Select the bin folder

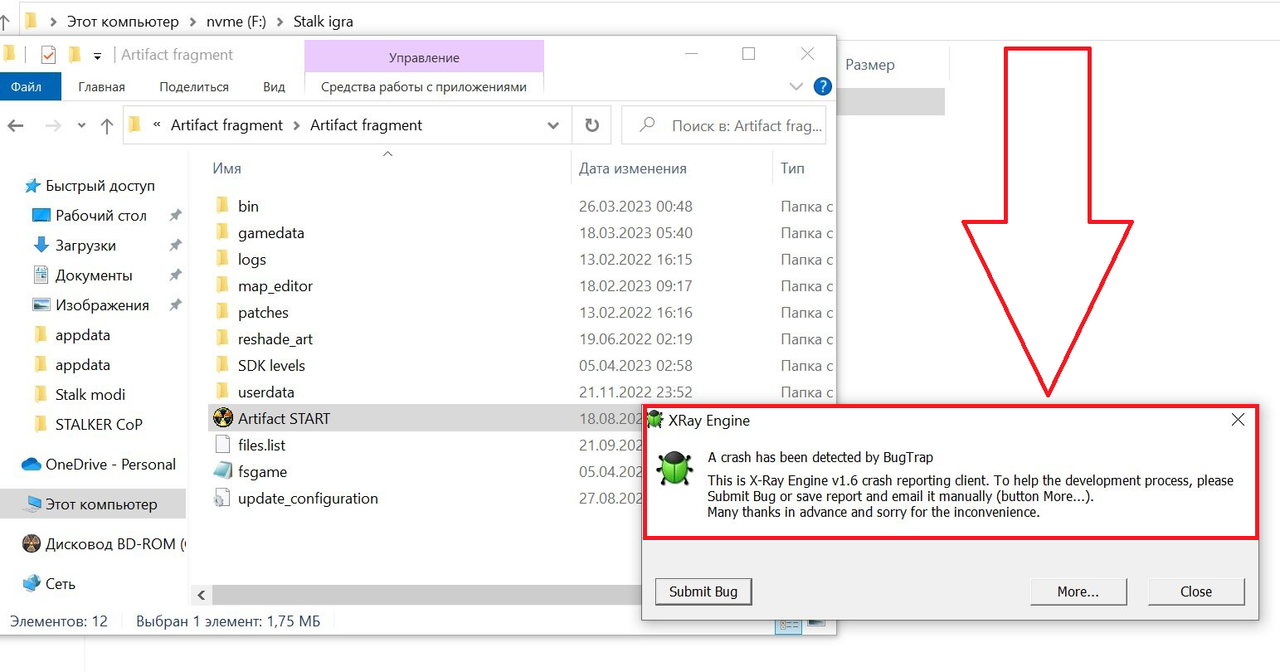pos(248,206)
